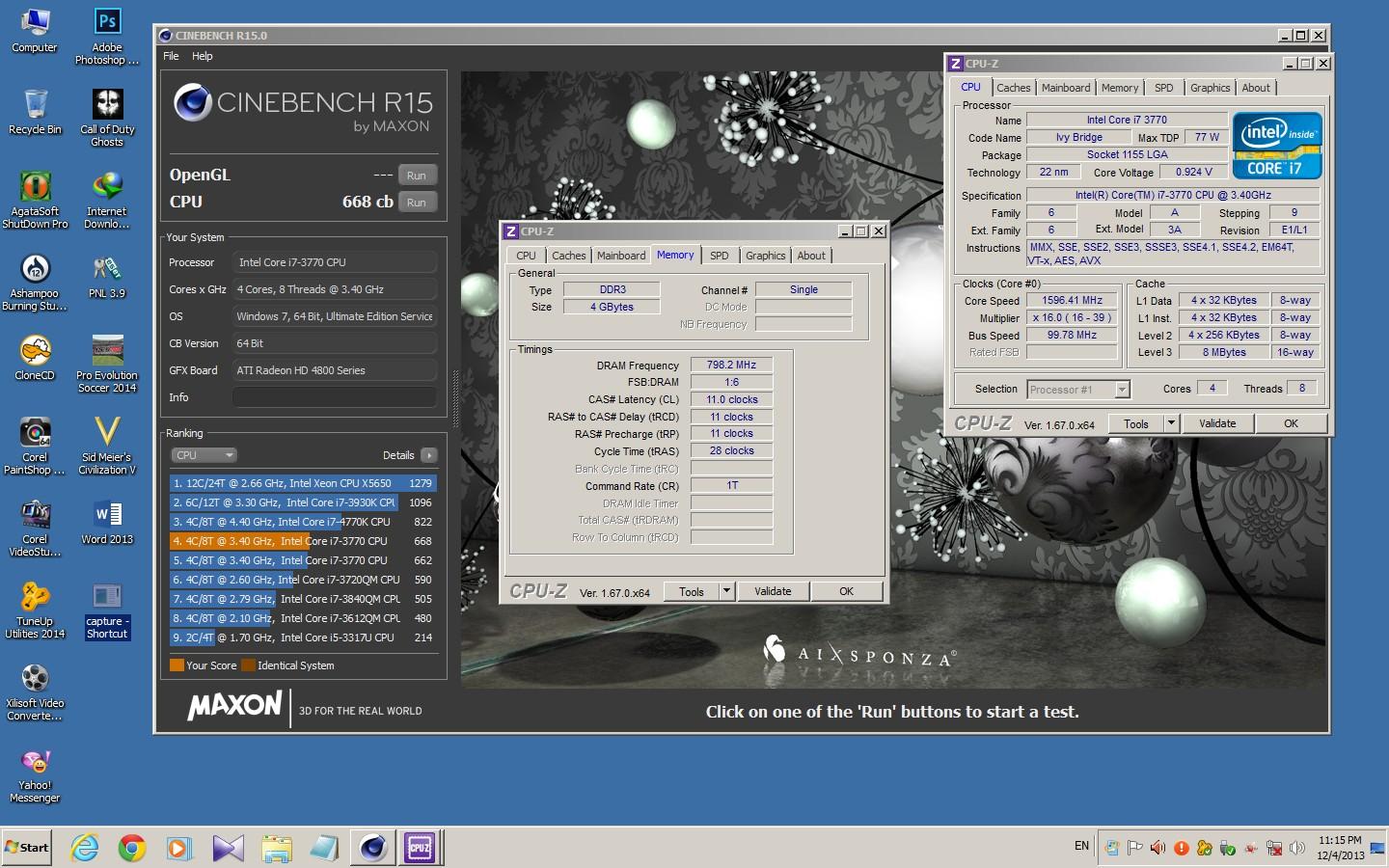Expand the ranking Details arrow
1389x868 pixels.
pos(429,455)
